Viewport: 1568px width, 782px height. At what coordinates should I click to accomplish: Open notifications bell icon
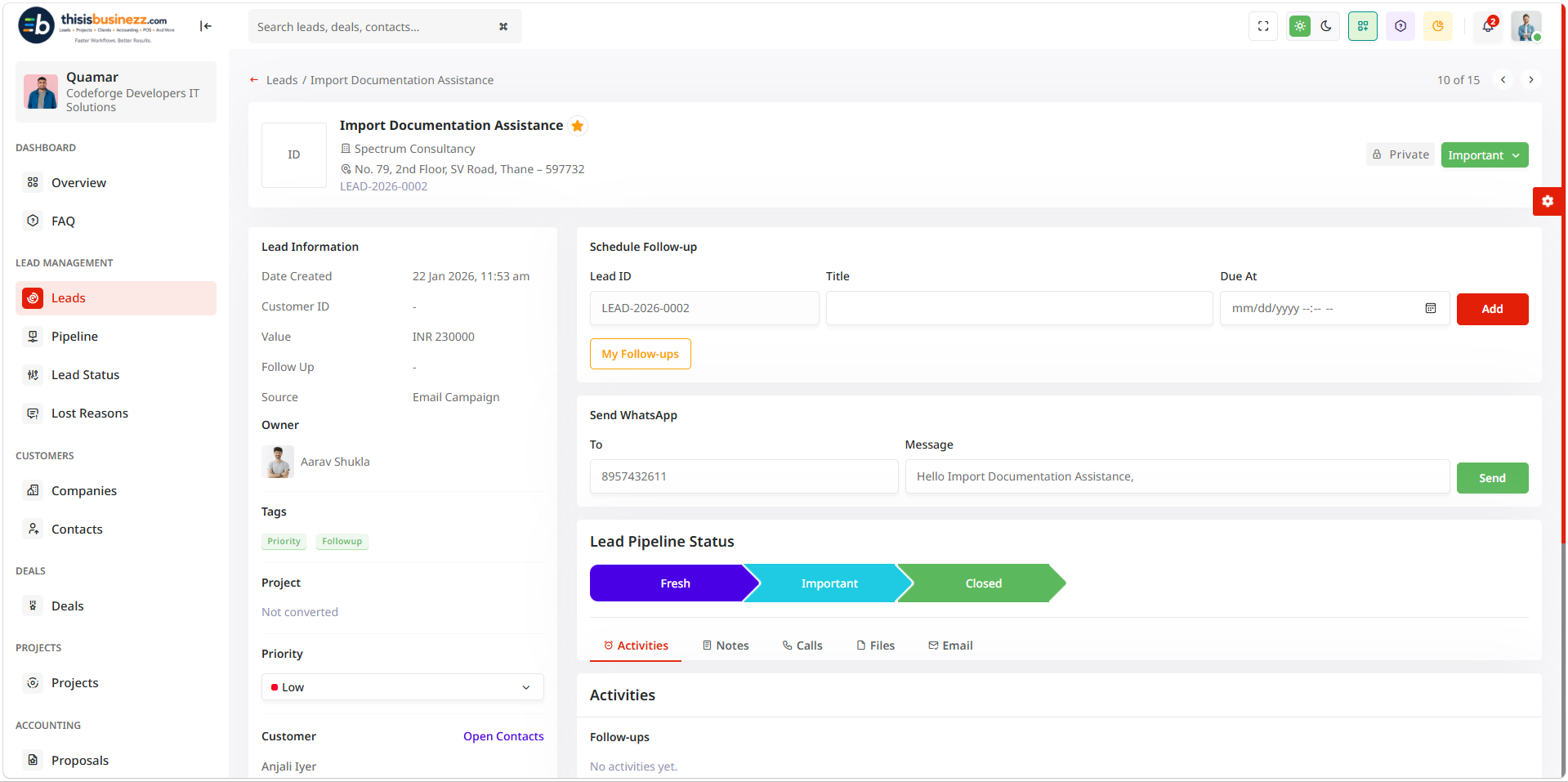pyautogui.click(x=1488, y=26)
